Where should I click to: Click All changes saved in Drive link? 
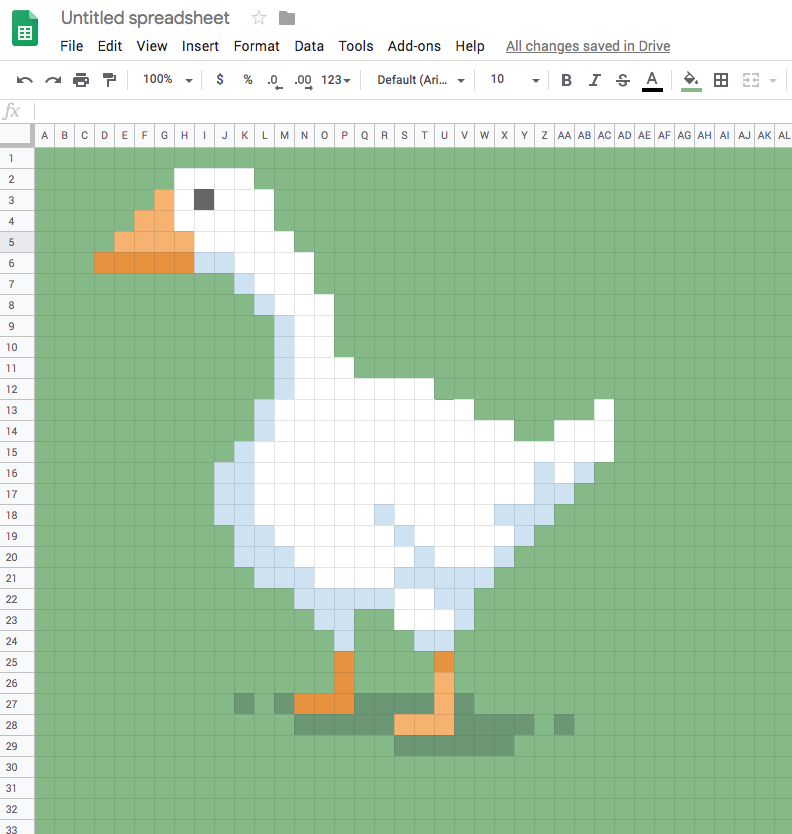pyautogui.click(x=588, y=46)
